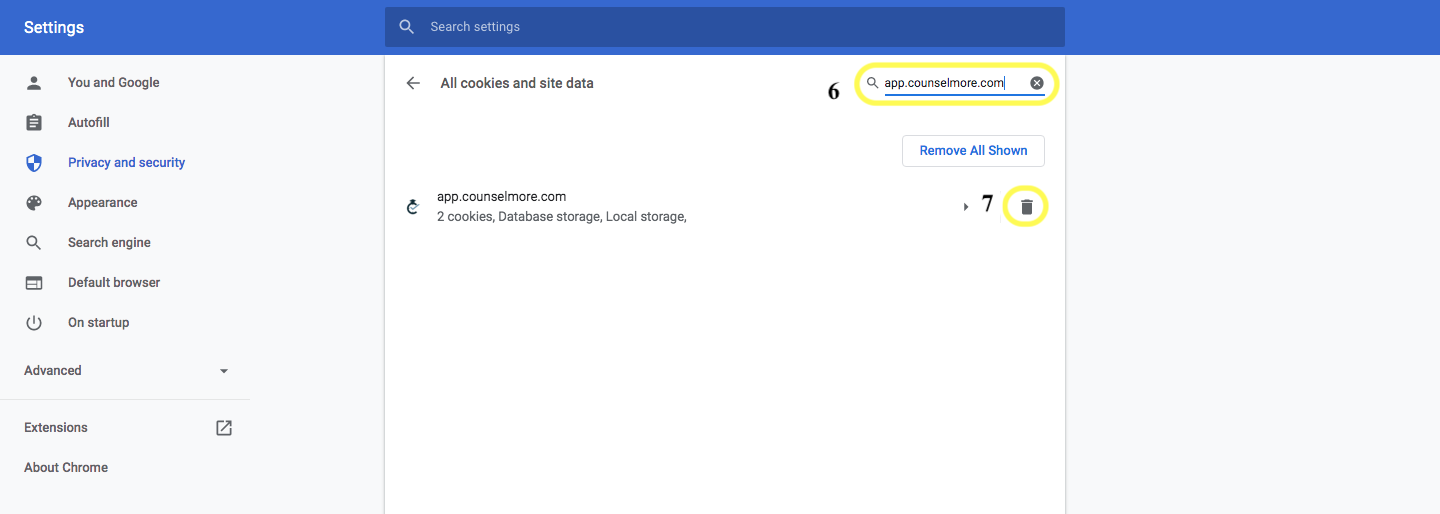Focus the Search settings field

724,27
